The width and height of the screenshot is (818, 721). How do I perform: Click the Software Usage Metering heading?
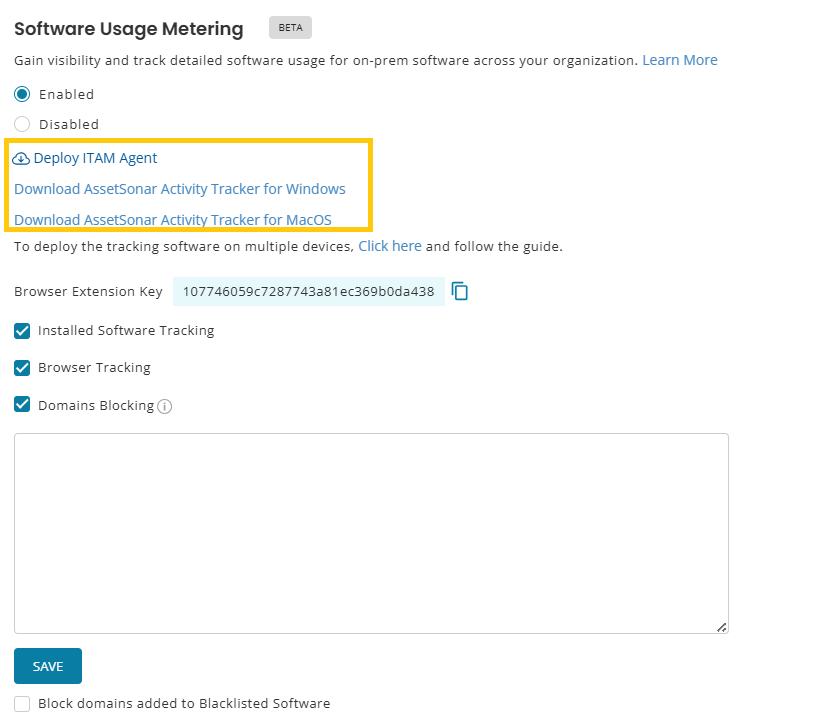[128, 29]
